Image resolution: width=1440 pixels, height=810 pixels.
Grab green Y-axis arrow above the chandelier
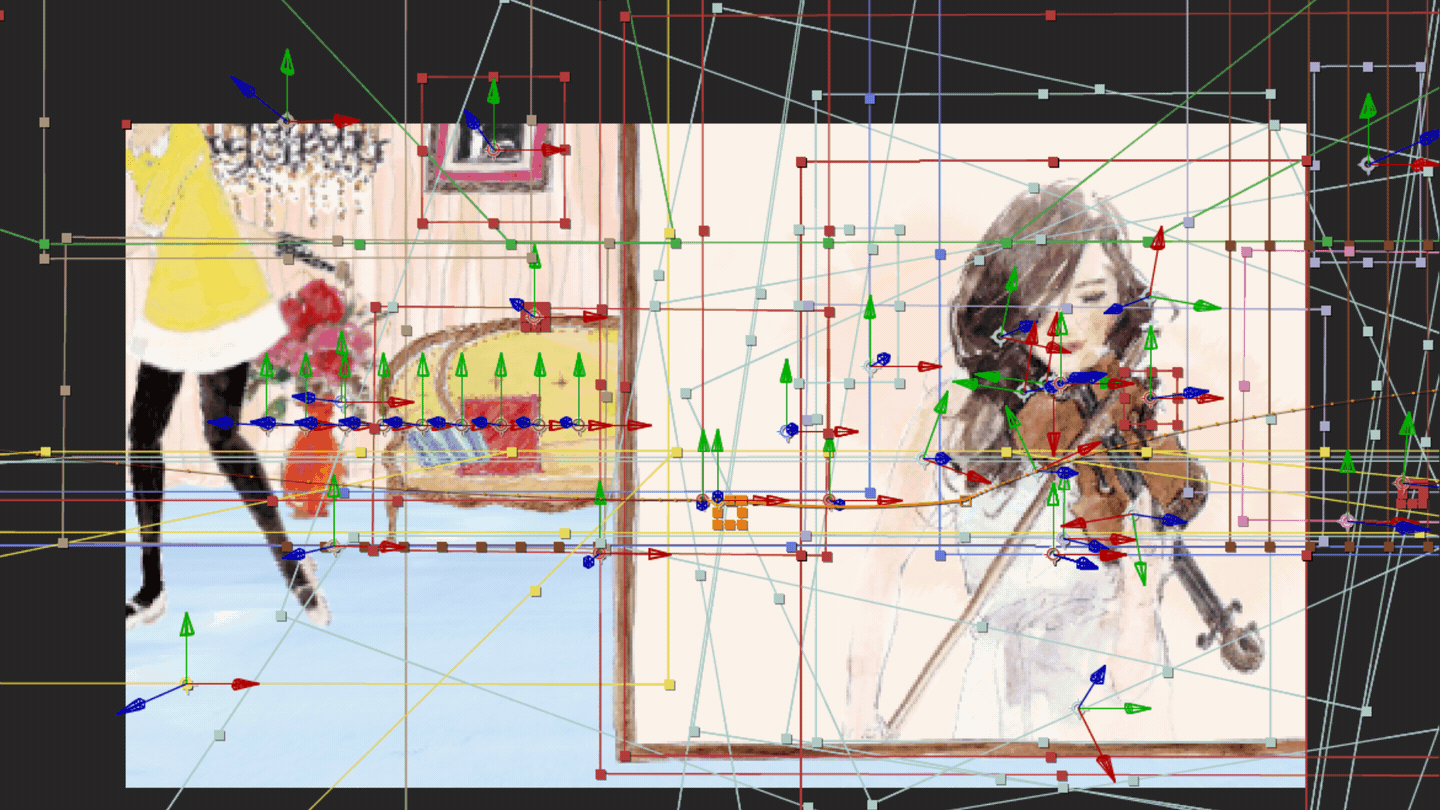[287, 63]
